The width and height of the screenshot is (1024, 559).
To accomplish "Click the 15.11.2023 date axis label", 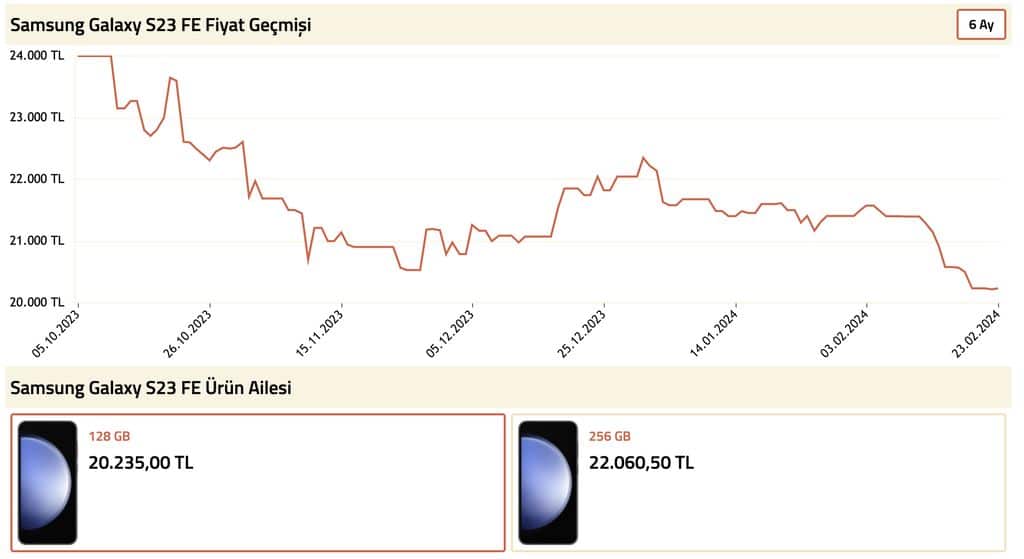I will click(x=320, y=334).
